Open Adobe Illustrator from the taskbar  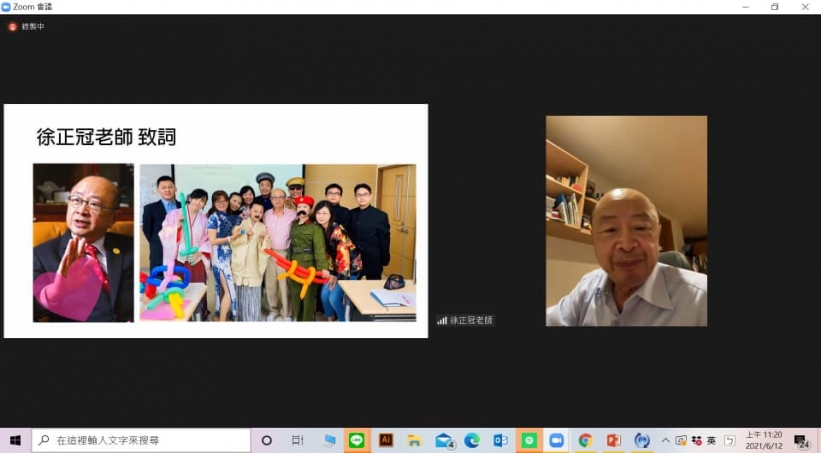(x=386, y=440)
